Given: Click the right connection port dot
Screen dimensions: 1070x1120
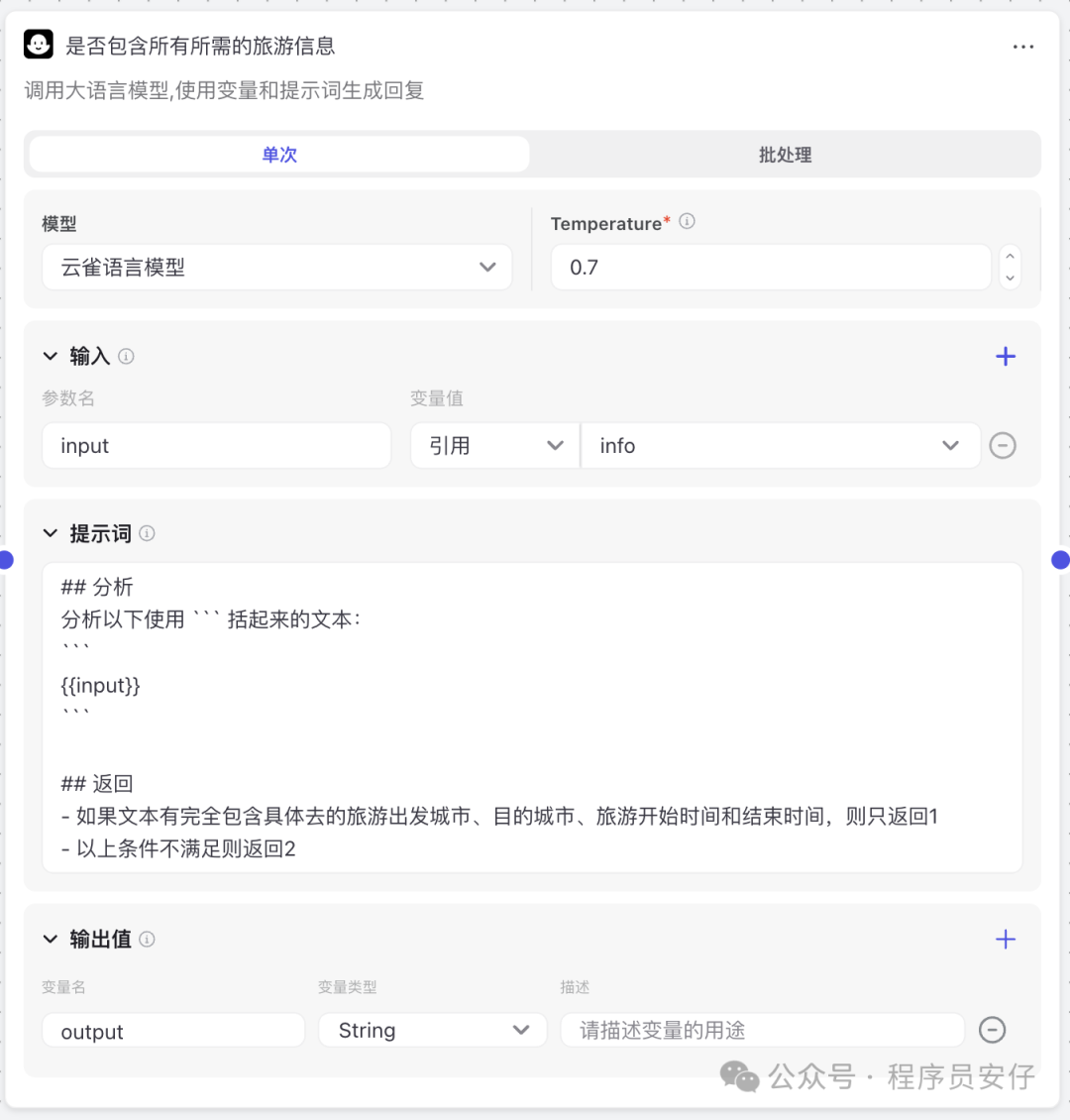Looking at the screenshot, I should [1061, 560].
